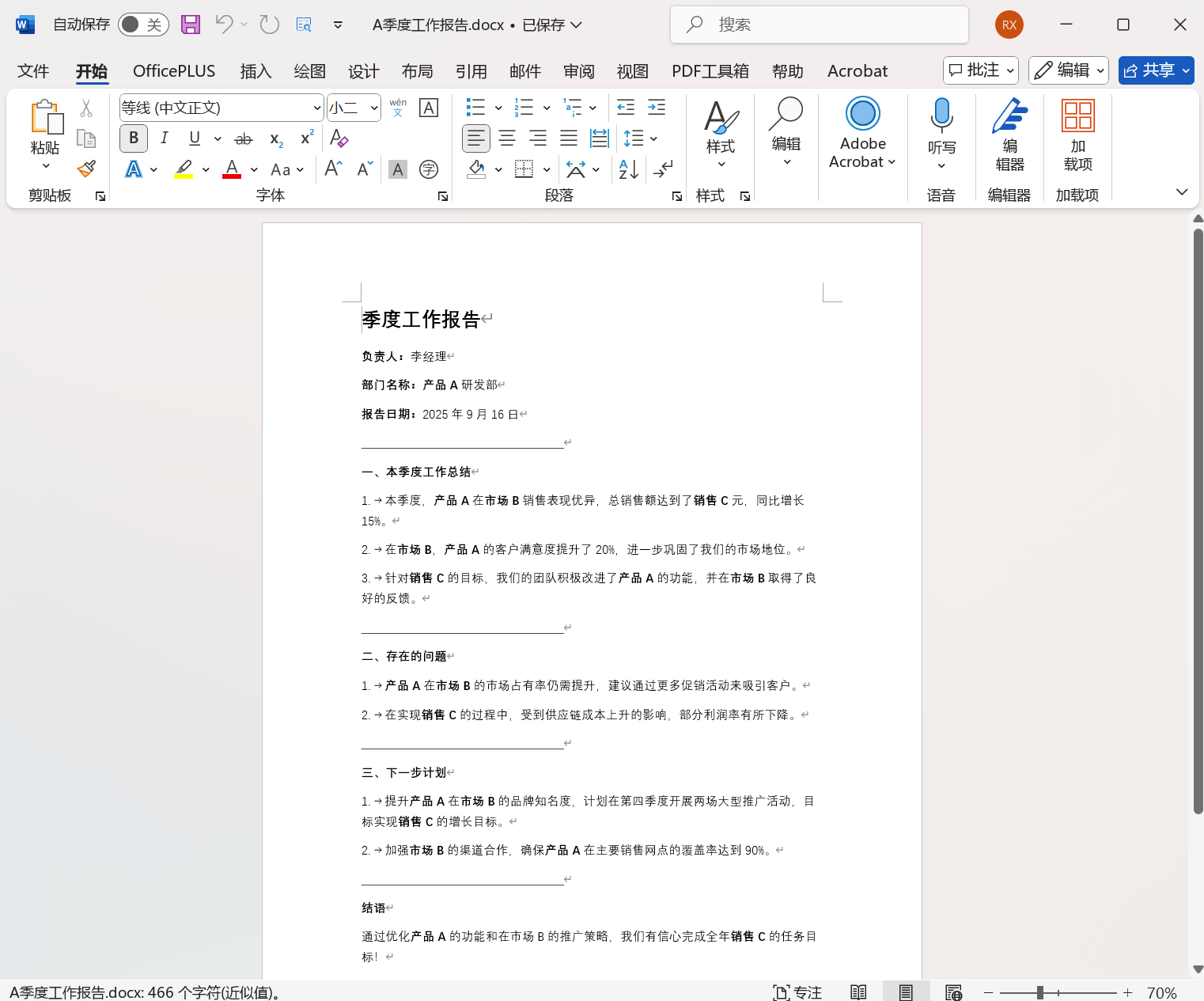Open the underline style dropdown

(x=217, y=138)
